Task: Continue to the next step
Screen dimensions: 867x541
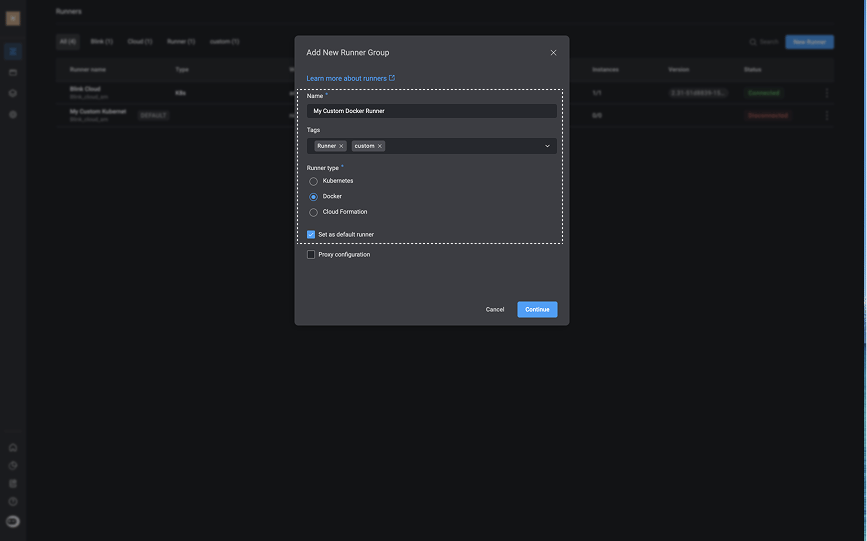Action: [537, 310]
